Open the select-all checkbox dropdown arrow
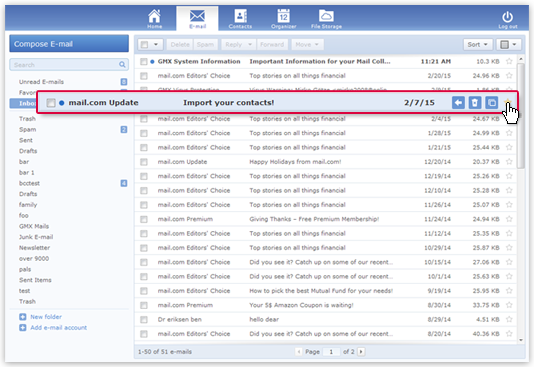Viewport: 534px width, 367px height. pos(156,45)
